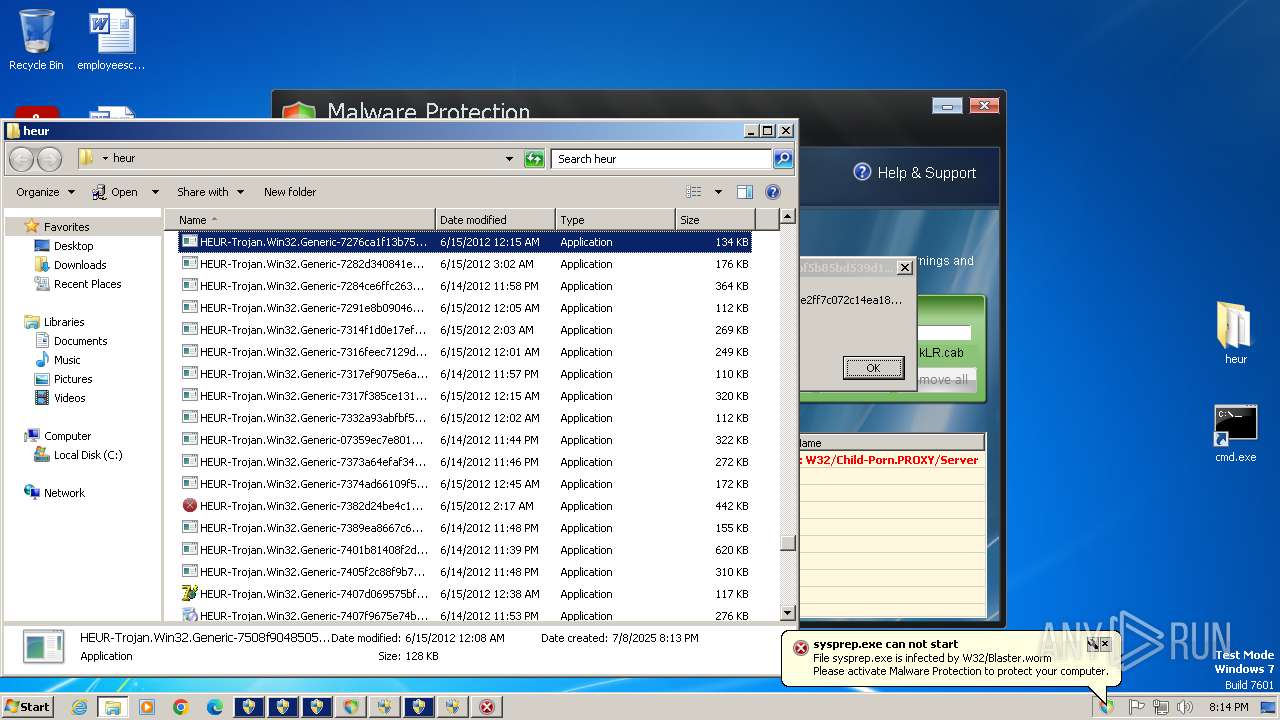Select the W32/Child-Porn.PROXY/Server entry
Viewport: 1280px width, 720px height.
[891, 460]
